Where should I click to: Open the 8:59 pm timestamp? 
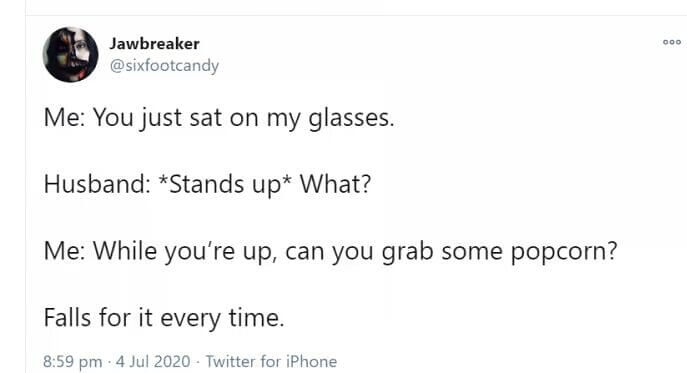point(72,362)
